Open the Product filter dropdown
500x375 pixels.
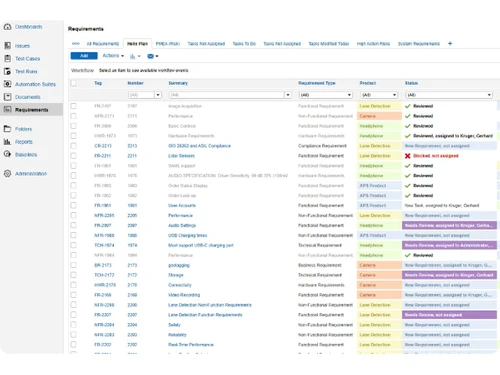click(379, 95)
